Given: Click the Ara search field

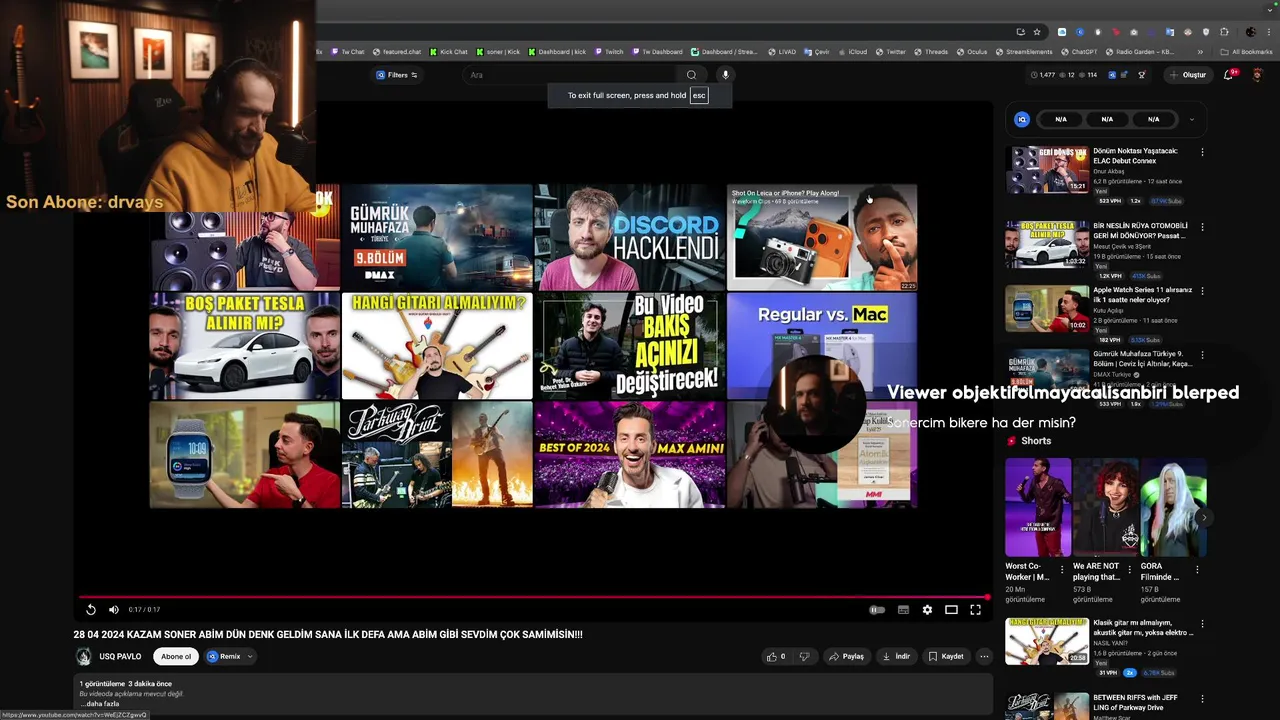Looking at the screenshot, I should click(570, 75).
